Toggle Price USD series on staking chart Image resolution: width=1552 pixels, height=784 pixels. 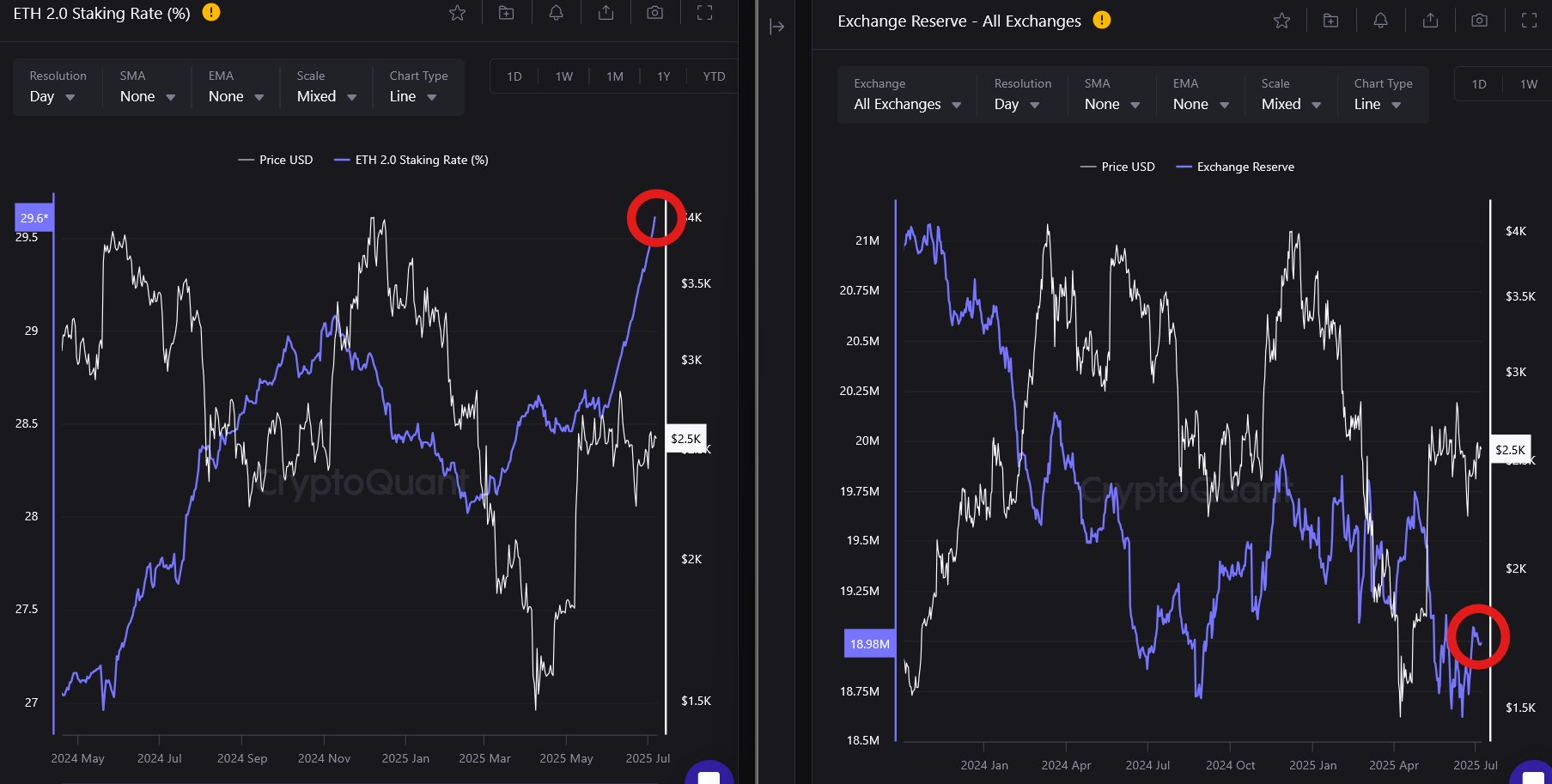[276, 160]
